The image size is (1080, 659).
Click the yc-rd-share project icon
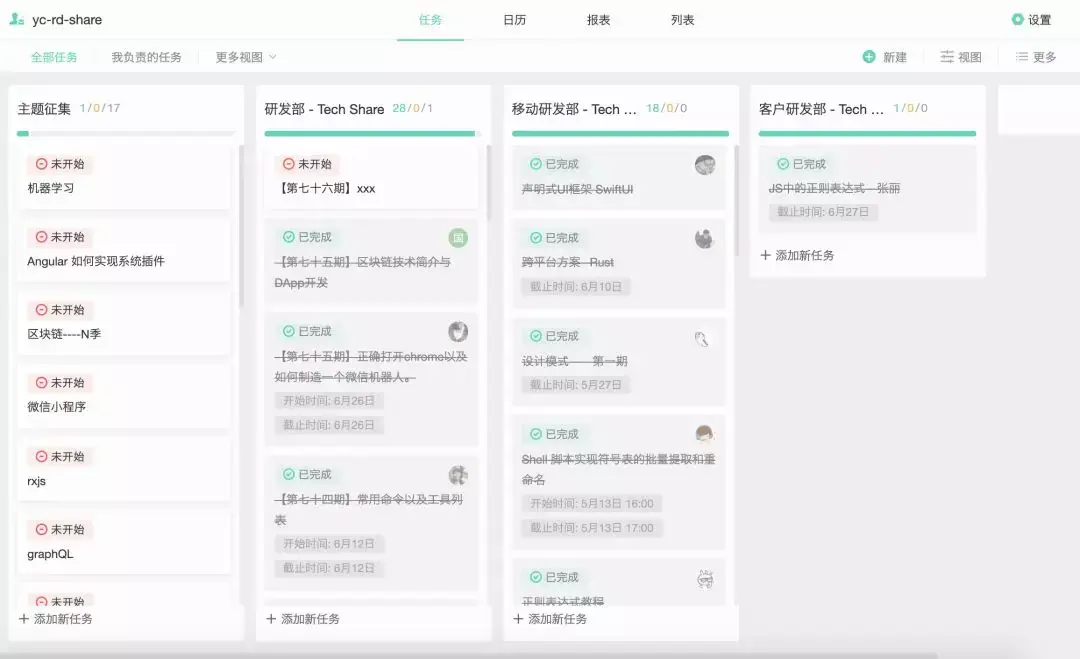click(17, 19)
